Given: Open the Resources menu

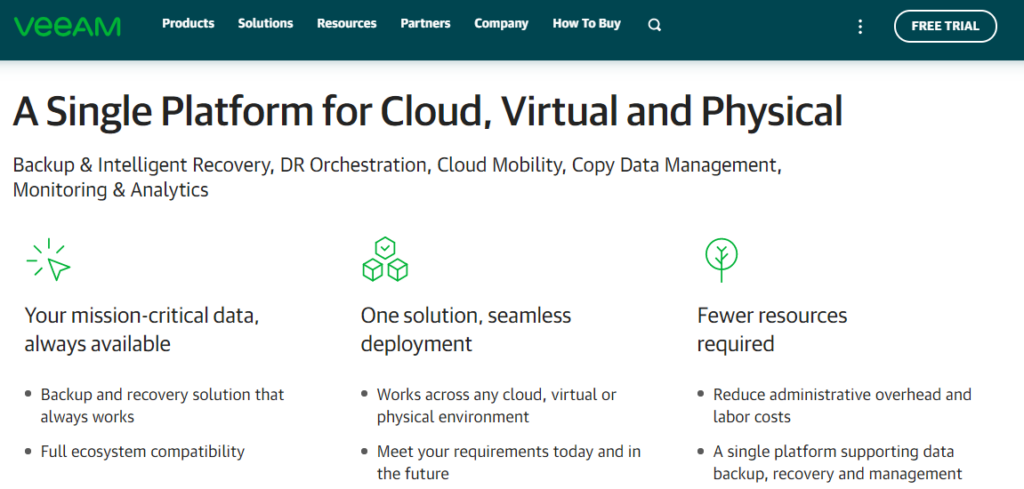Looking at the screenshot, I should coord(347,24).
